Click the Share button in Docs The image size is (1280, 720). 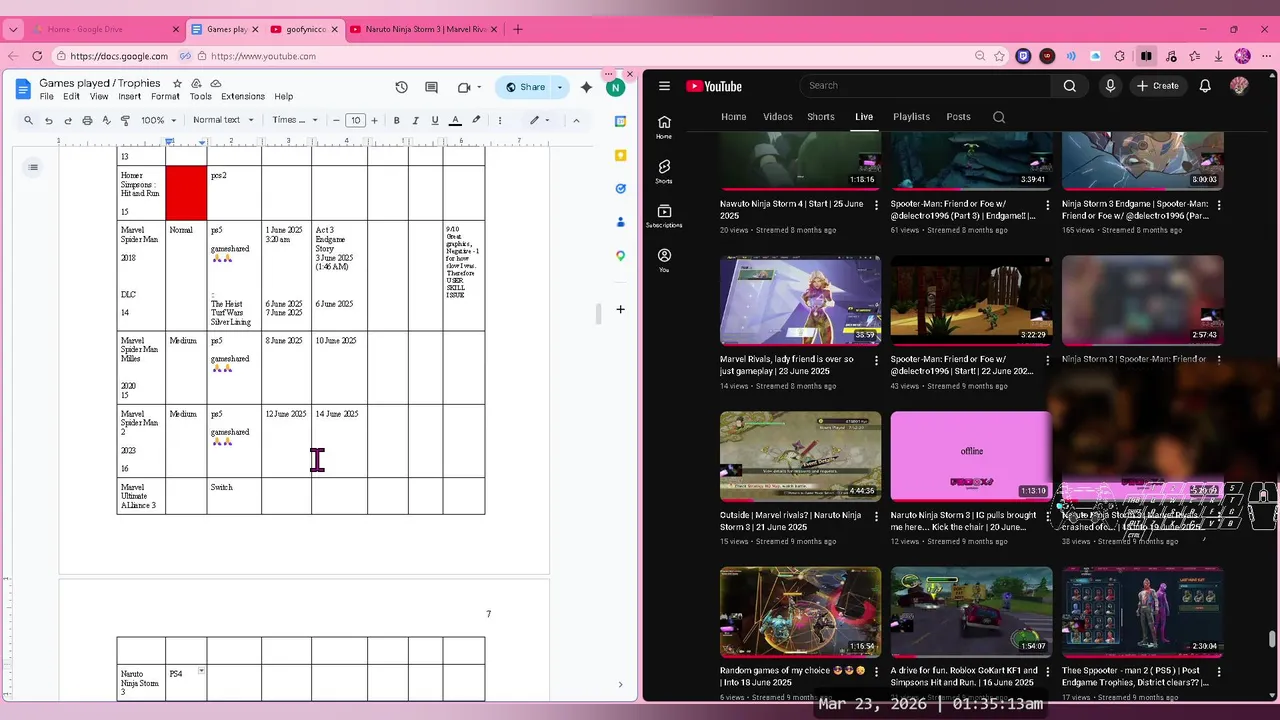pos(525,87)
